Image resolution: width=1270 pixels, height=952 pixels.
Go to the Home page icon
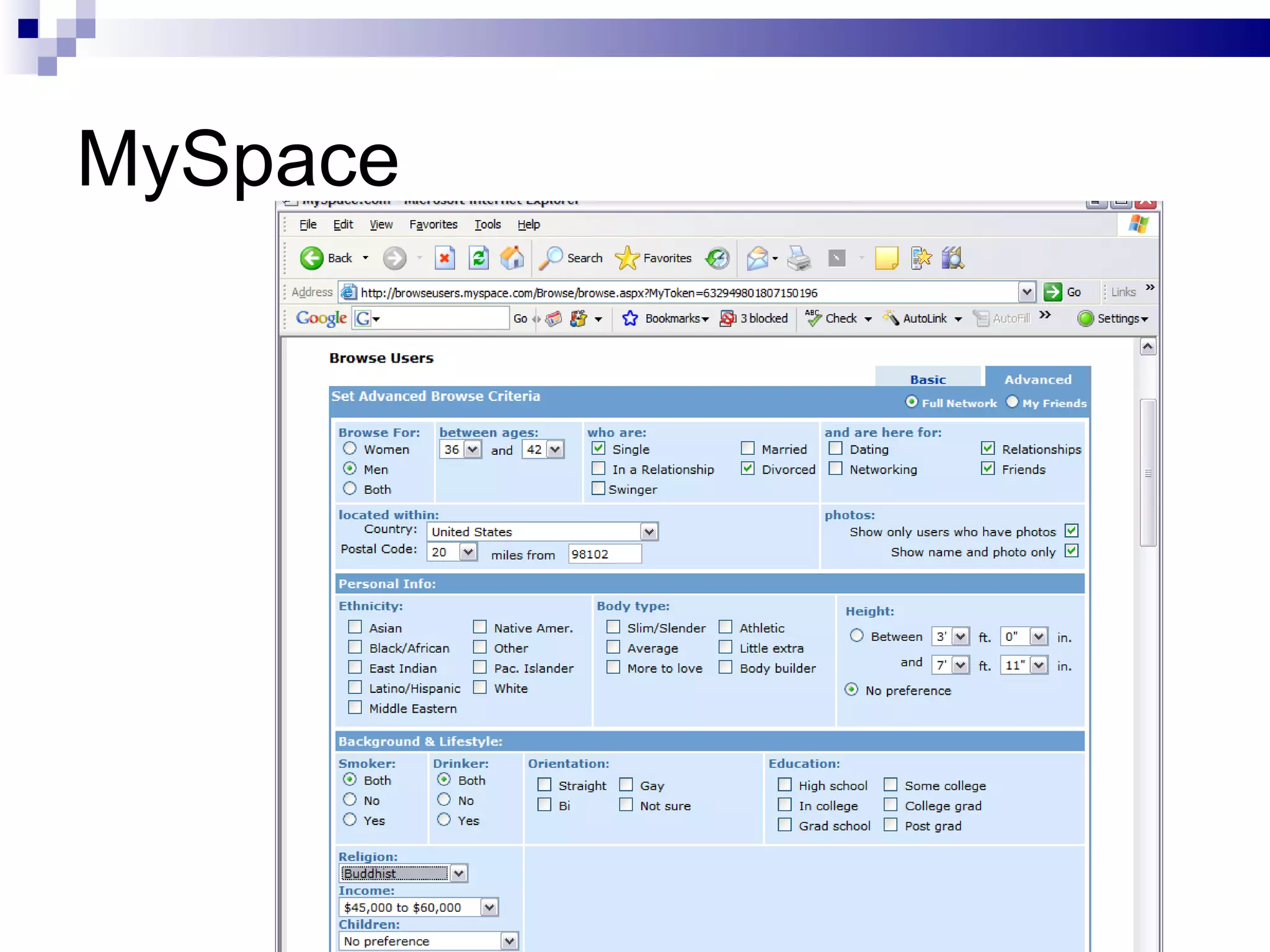(x=512, y=258)
